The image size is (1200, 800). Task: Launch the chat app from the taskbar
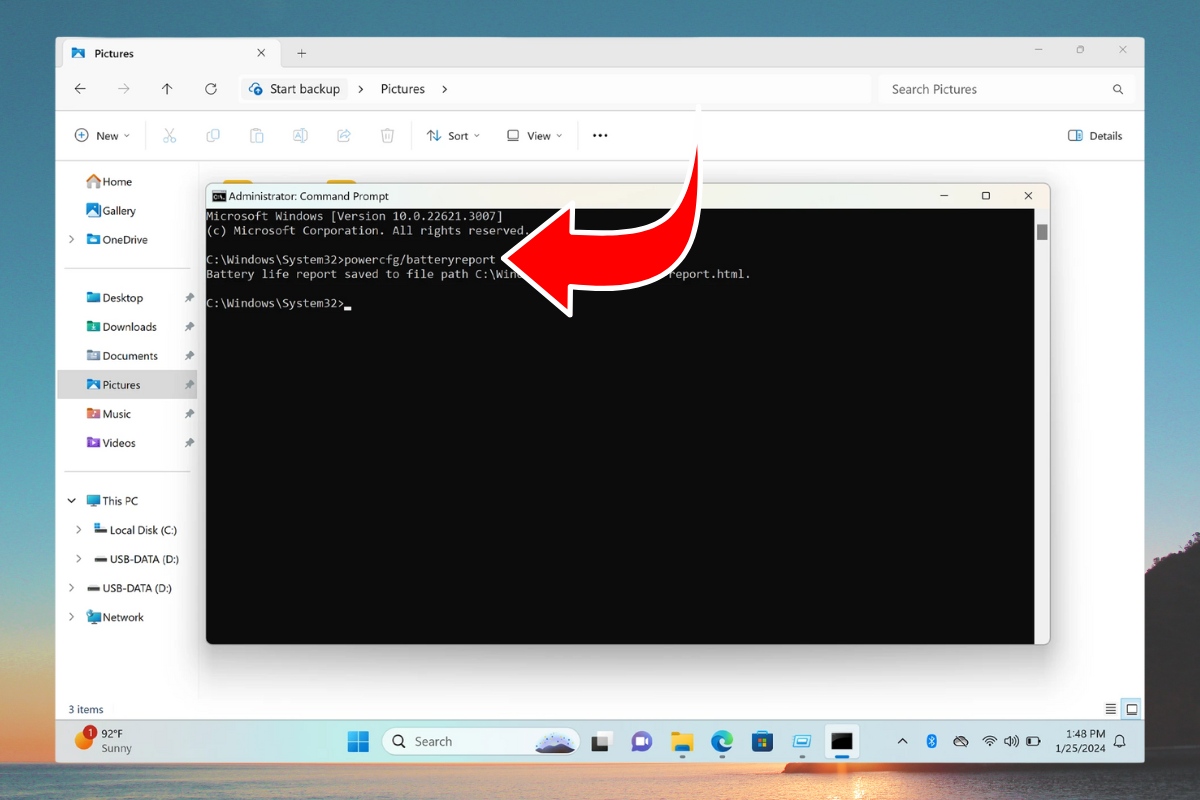[x=642, y=741]
